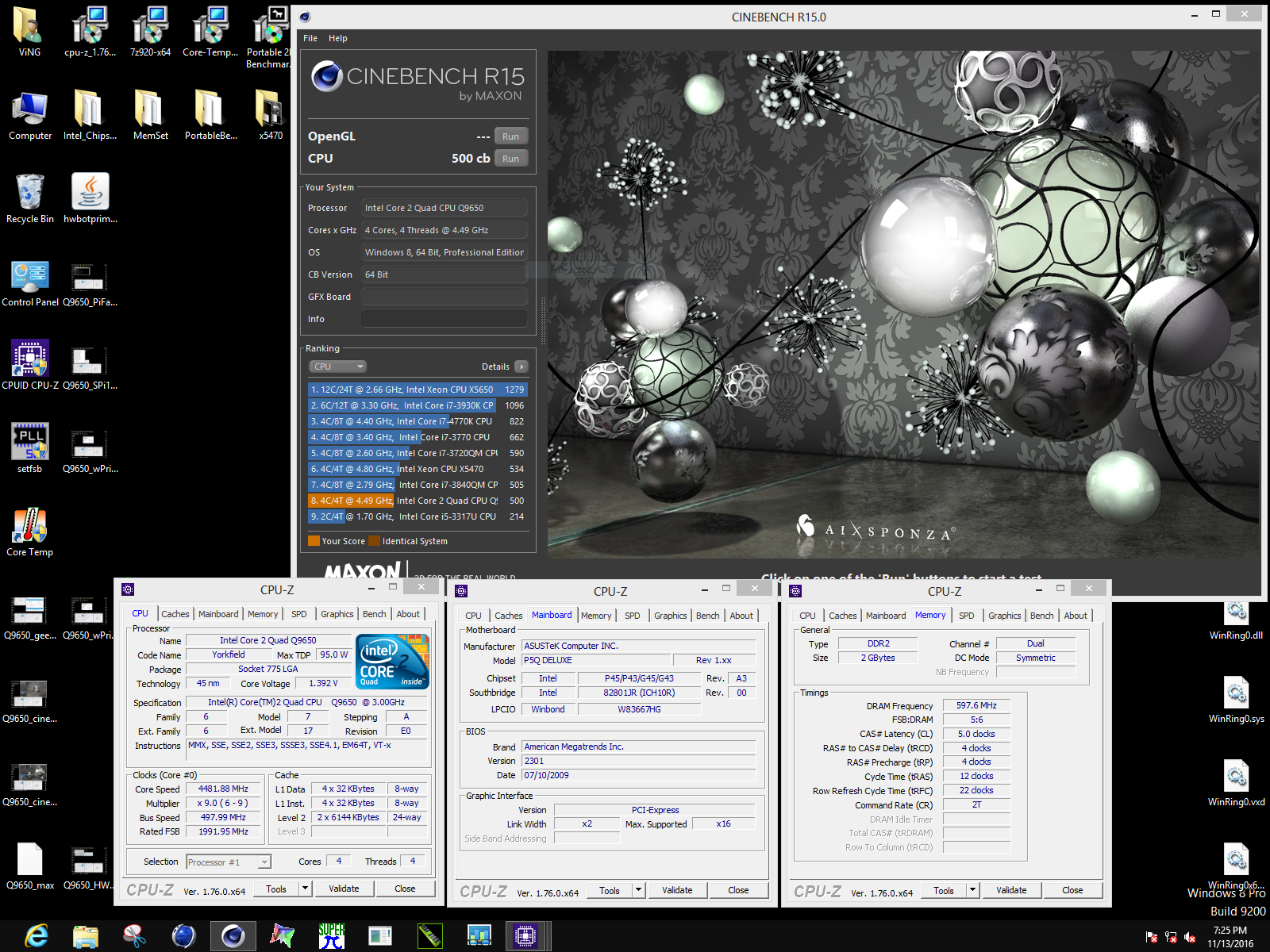Viewport: 1270px width, 952px height.
Task: Open Tools dropdown arrow in CPU tab window
Action: tap(305, 889)
